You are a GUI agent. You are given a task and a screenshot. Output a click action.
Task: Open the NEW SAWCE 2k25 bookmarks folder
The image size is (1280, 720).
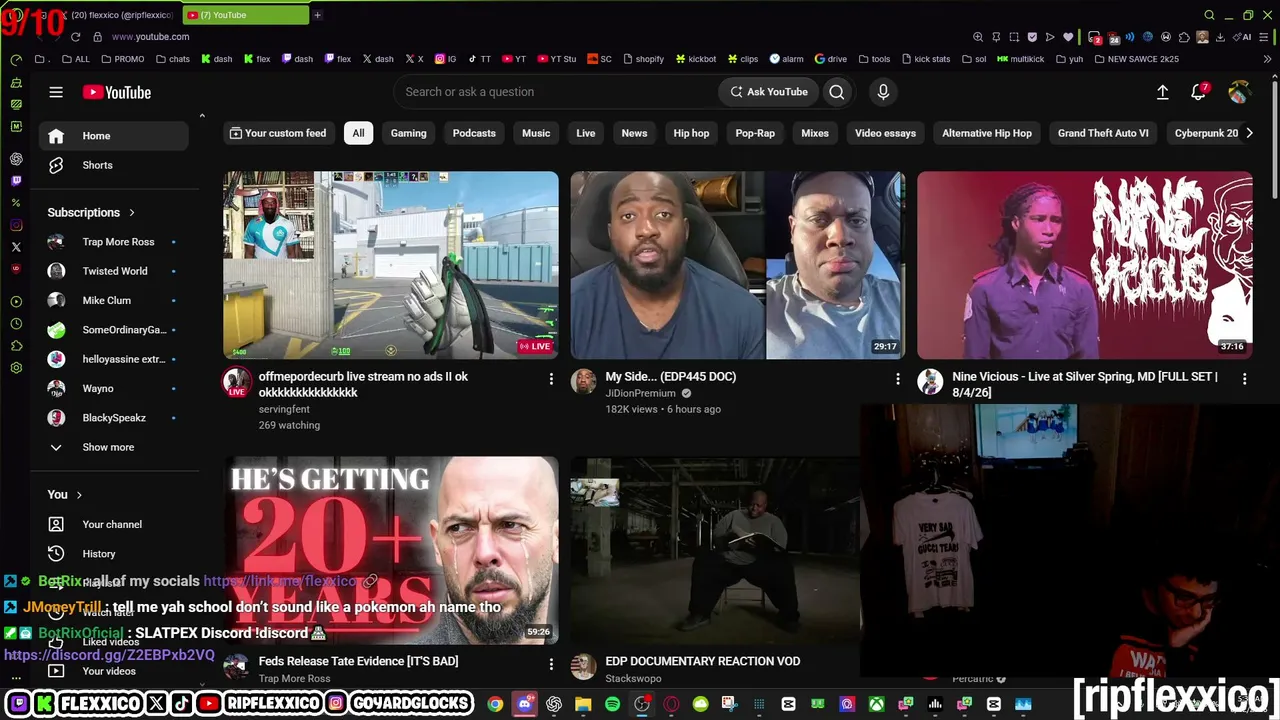click(1137, 59)
